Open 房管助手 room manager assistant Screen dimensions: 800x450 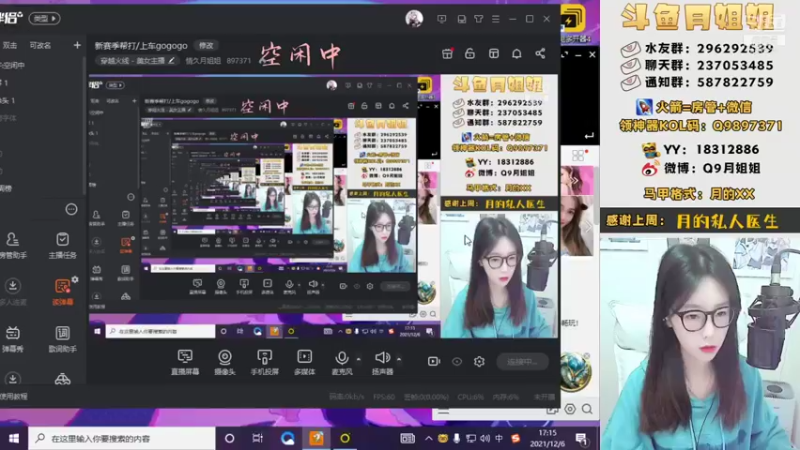tap(13, 245)
